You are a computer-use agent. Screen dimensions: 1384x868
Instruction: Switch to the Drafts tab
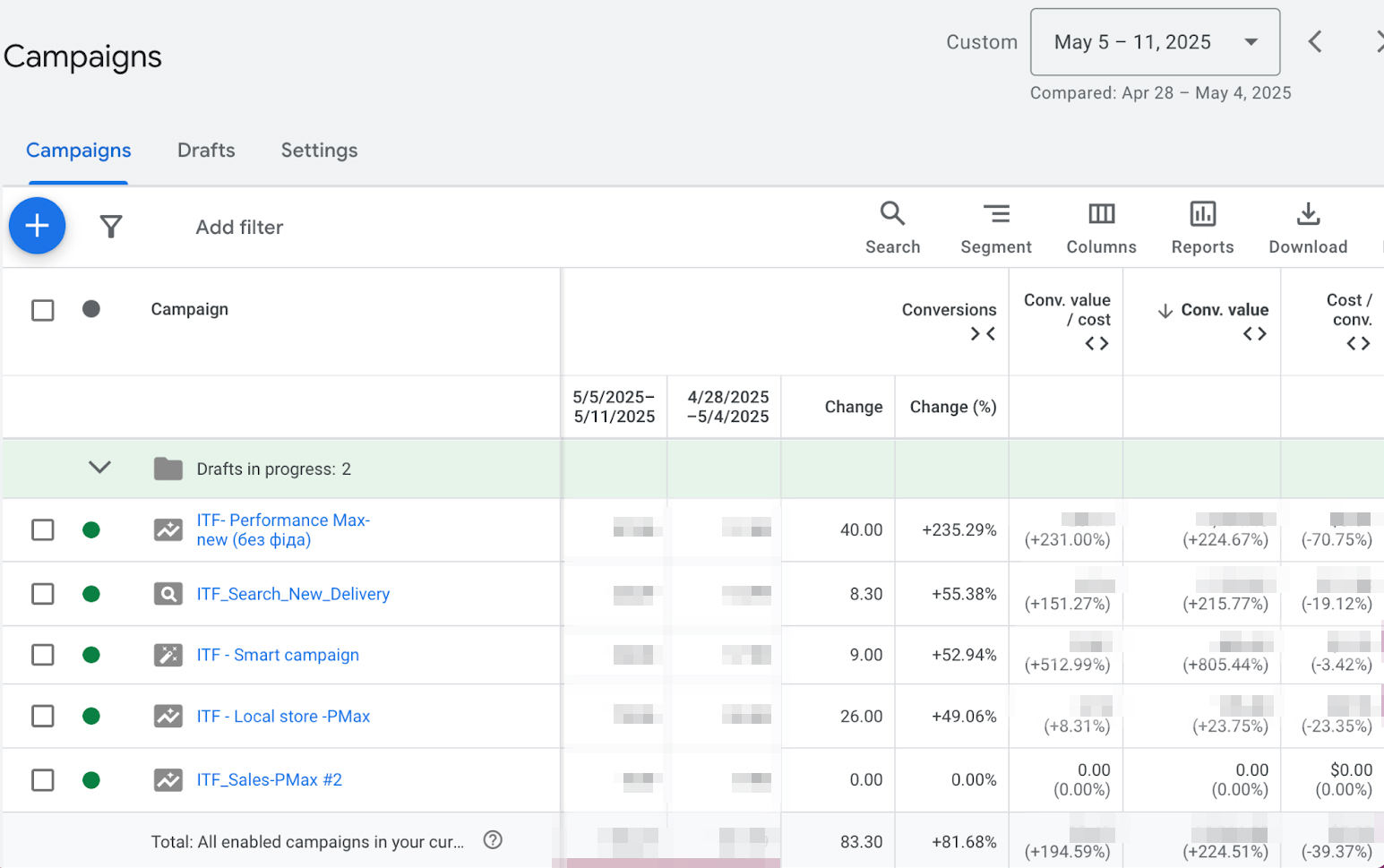click(x=206, y=150)
